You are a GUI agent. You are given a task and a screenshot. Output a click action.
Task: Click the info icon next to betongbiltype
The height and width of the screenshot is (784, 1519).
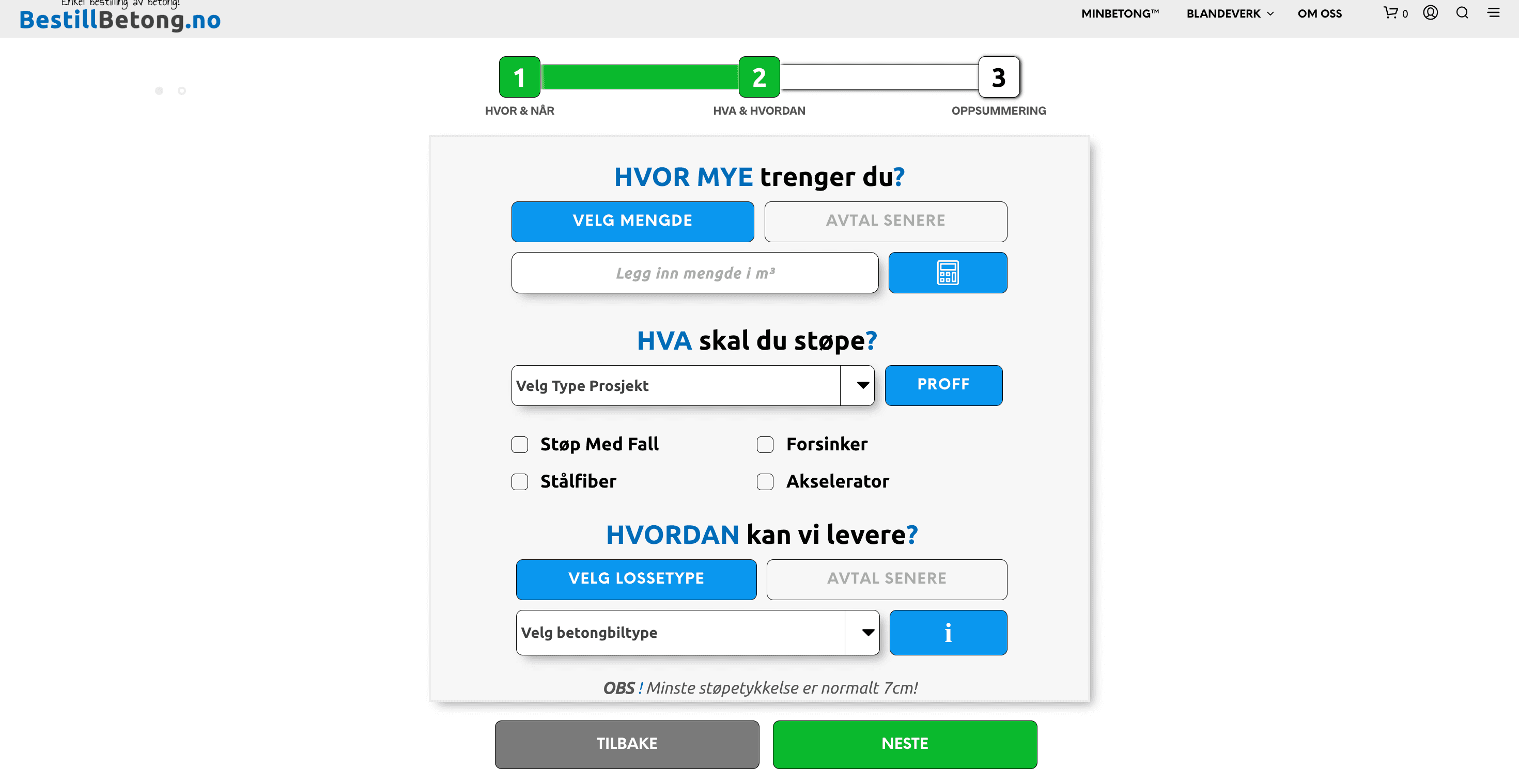948,632
